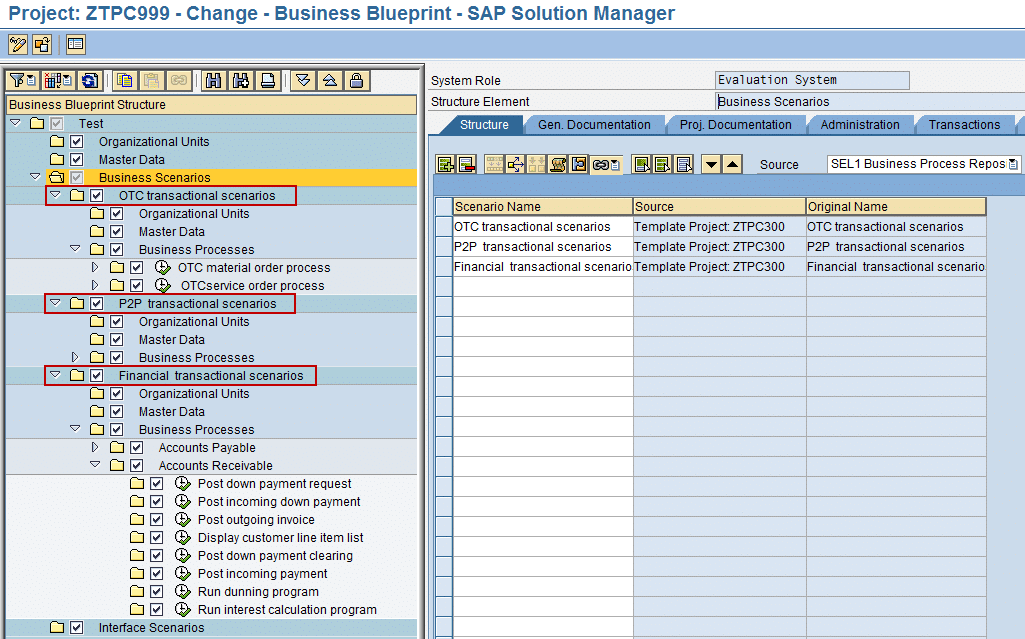Open the Transactions tab
Screen dimensions: 1025x639
tap(963, 125)
